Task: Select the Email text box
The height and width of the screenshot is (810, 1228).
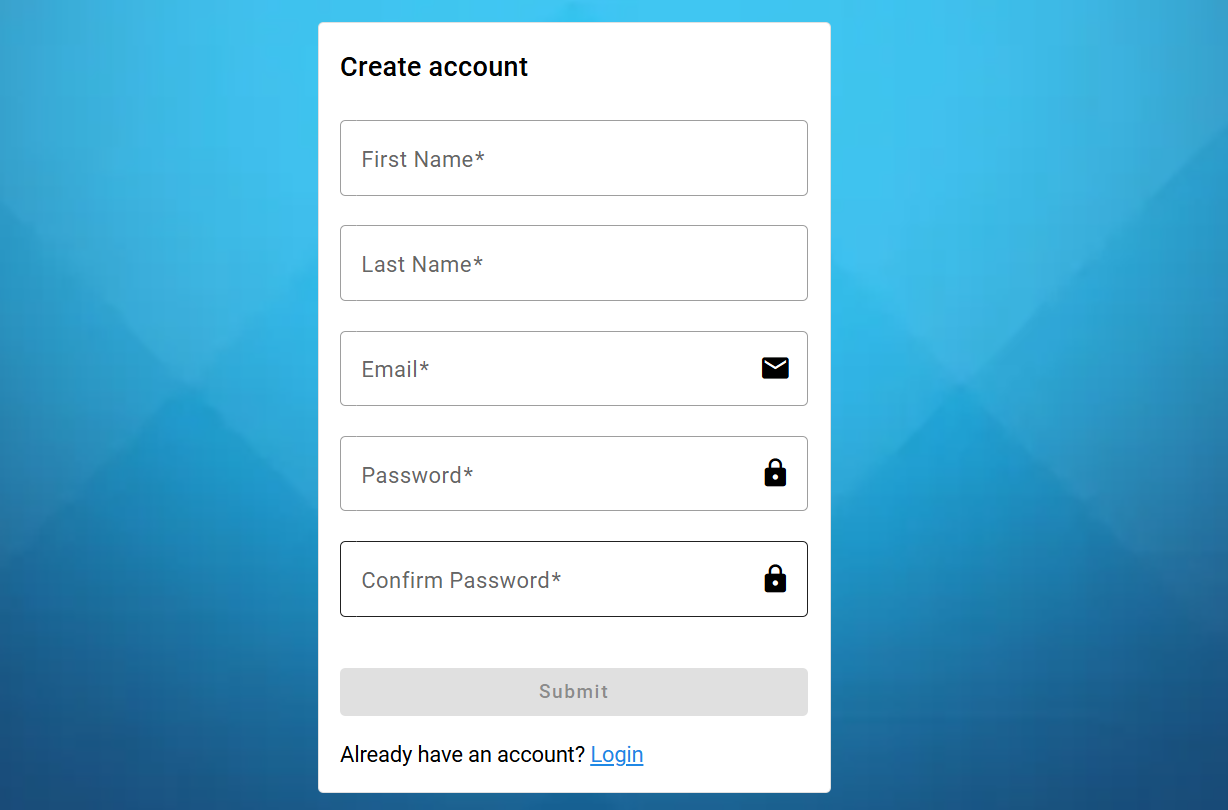Action: coord(580,368)
